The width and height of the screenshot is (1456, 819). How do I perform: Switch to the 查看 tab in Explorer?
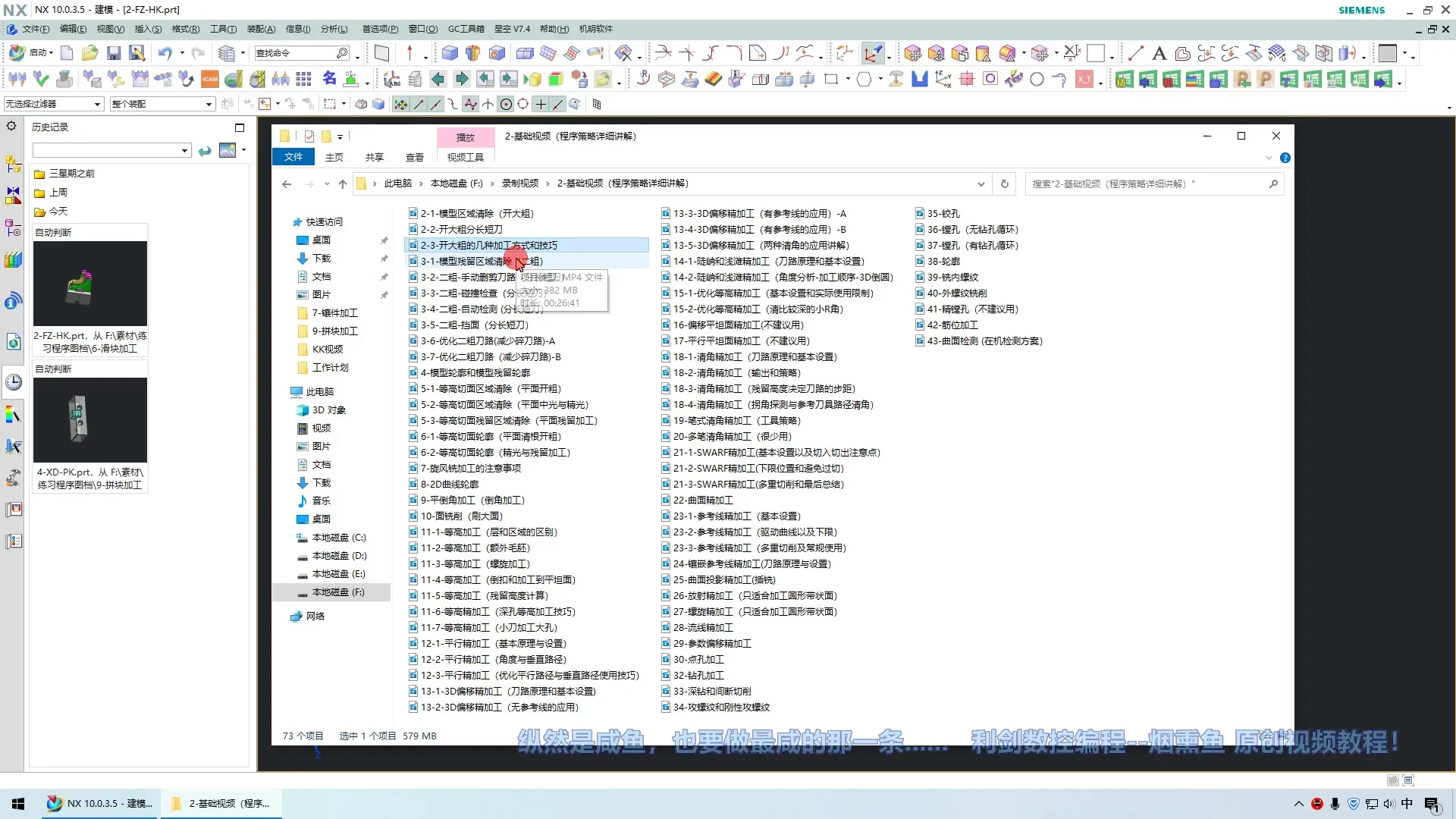tap(414, 157)
